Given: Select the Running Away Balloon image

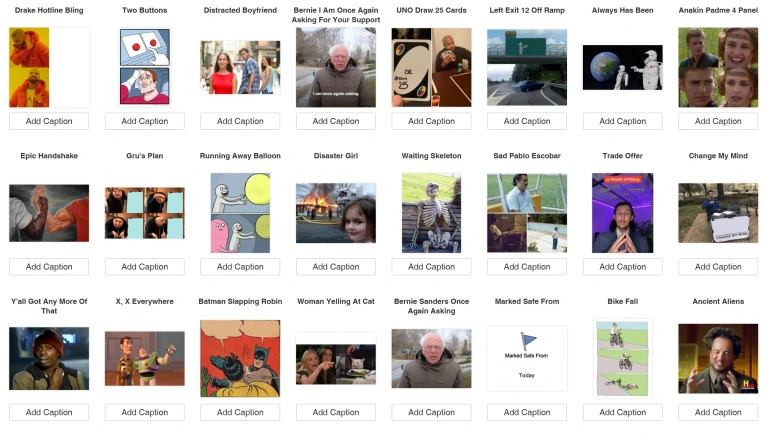Looking at the screenshot, I should [x=240, y=213].
